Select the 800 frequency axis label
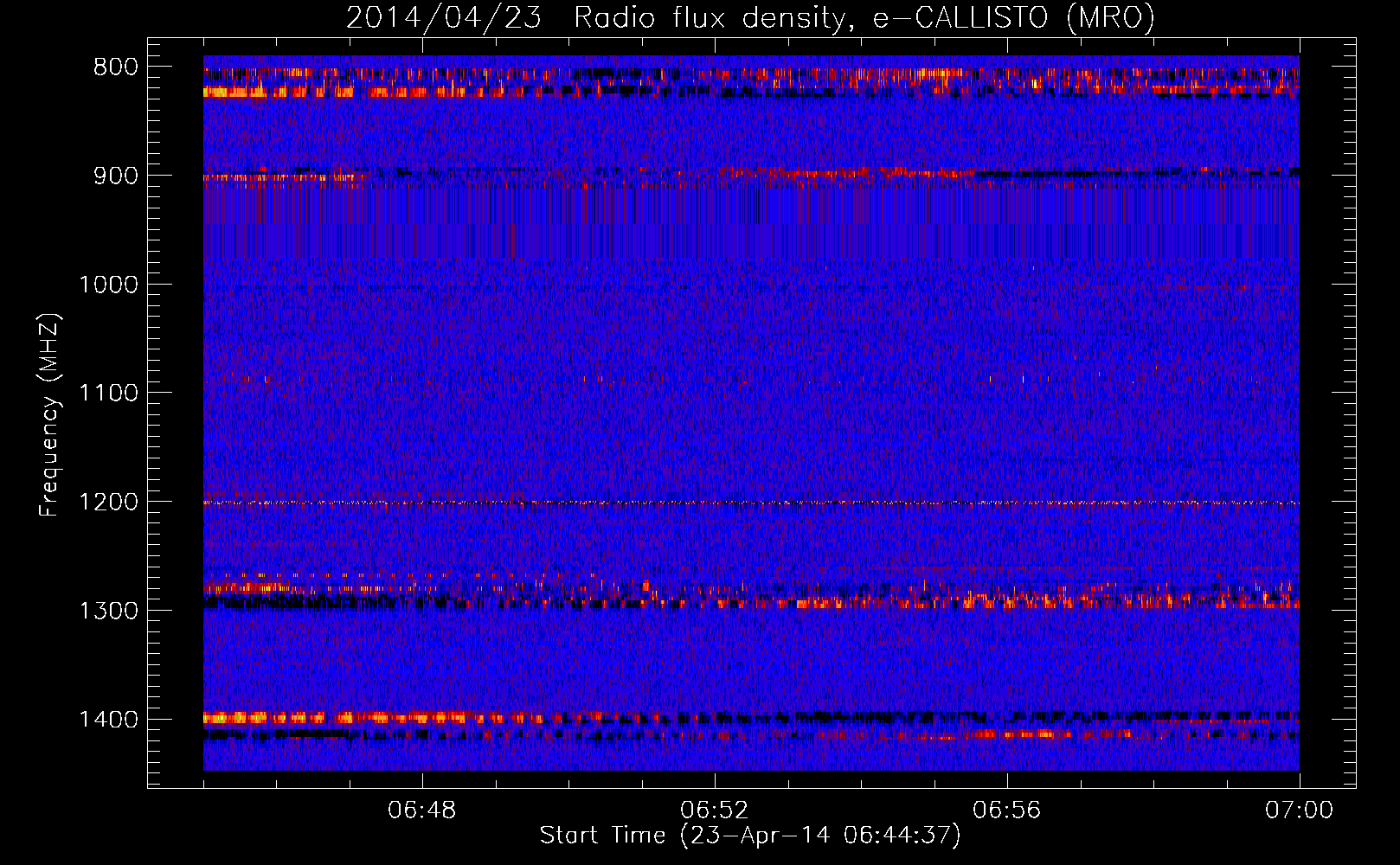The image size is (1400, 865). tap(115, 67)
